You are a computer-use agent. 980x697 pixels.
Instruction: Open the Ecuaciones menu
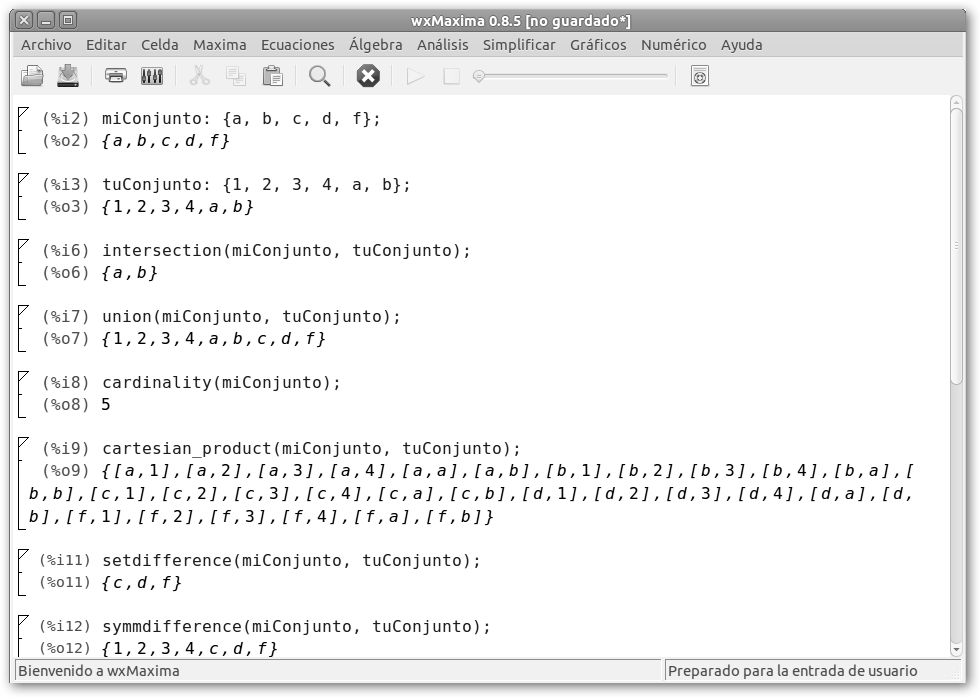click(298, 45)
